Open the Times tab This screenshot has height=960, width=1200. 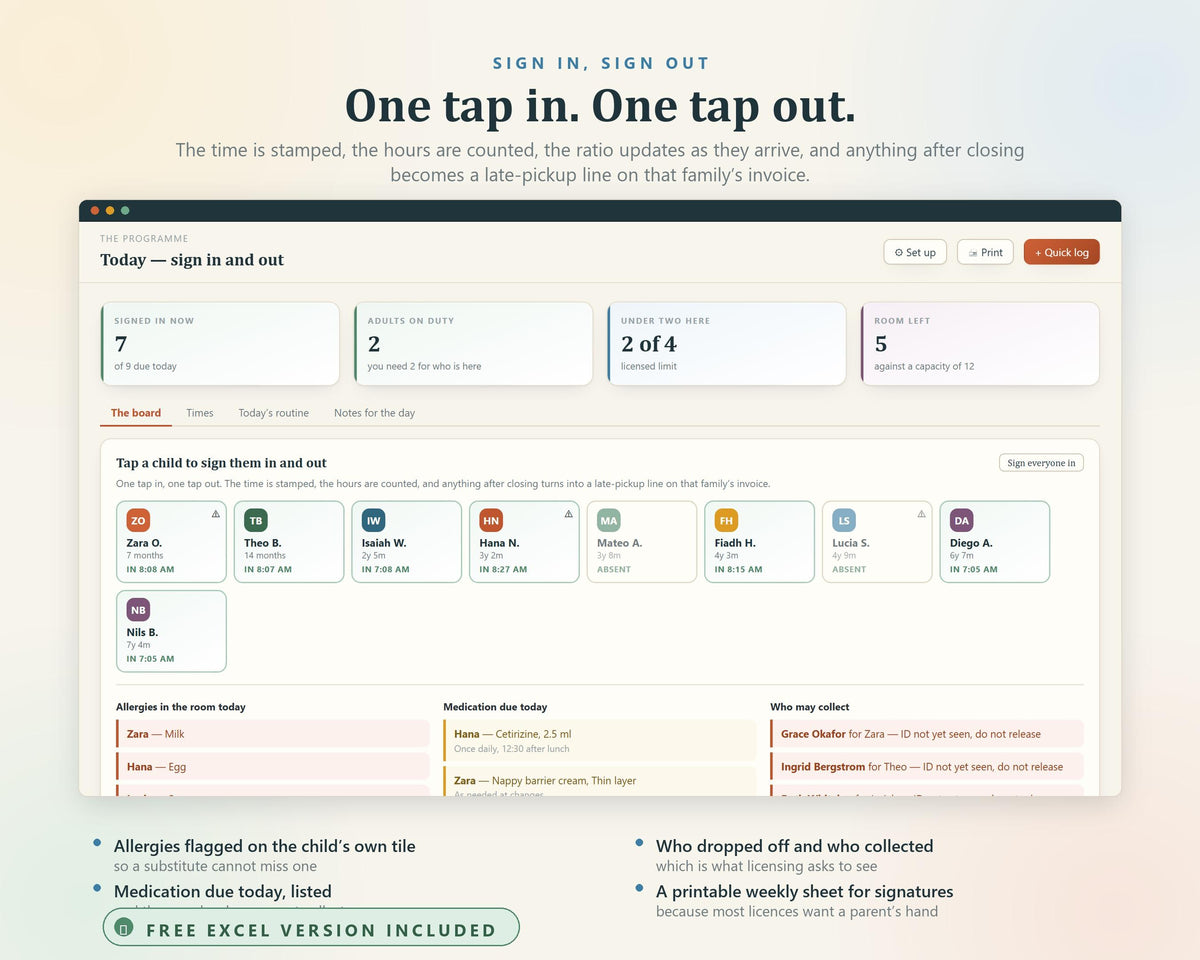click(x=200, y=413)
